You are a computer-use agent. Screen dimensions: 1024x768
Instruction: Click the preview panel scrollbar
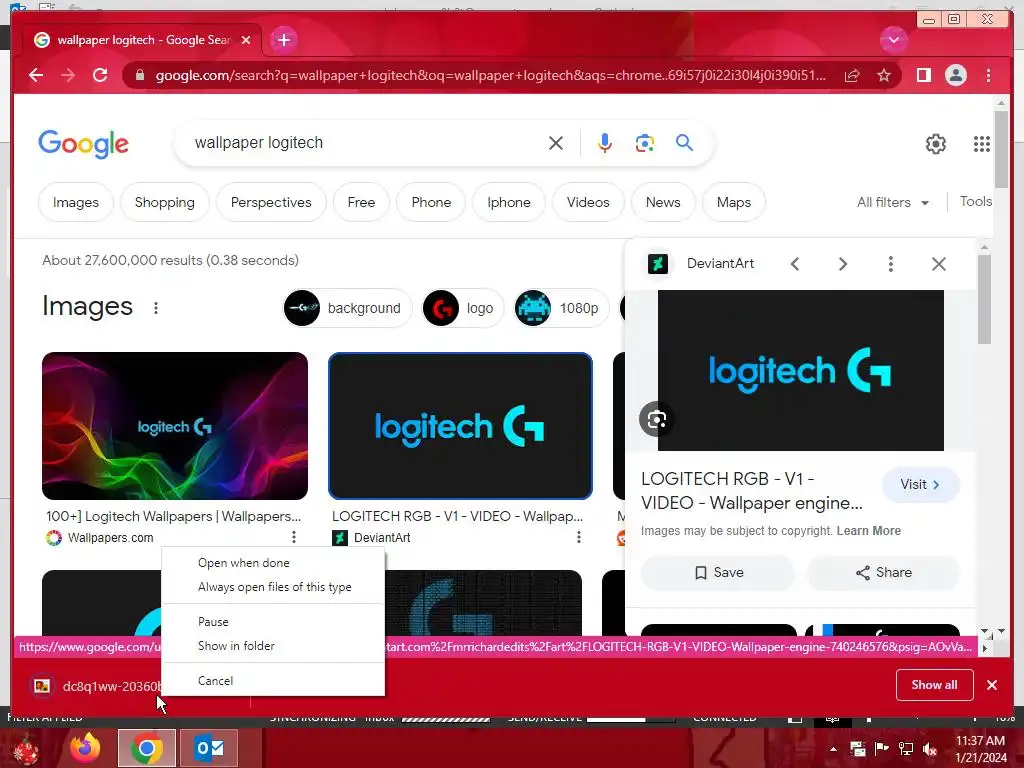pyautogui.click(x=984, y=299)
